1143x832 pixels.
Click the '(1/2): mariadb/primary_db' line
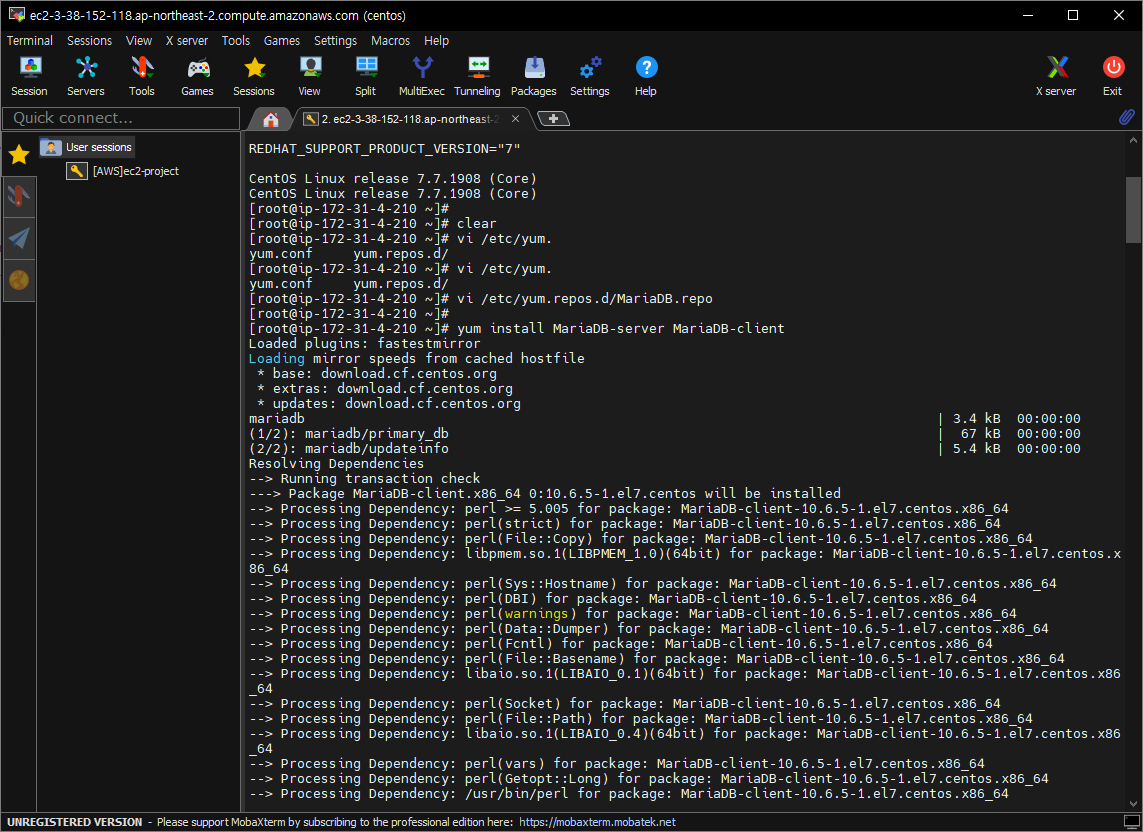348,434
